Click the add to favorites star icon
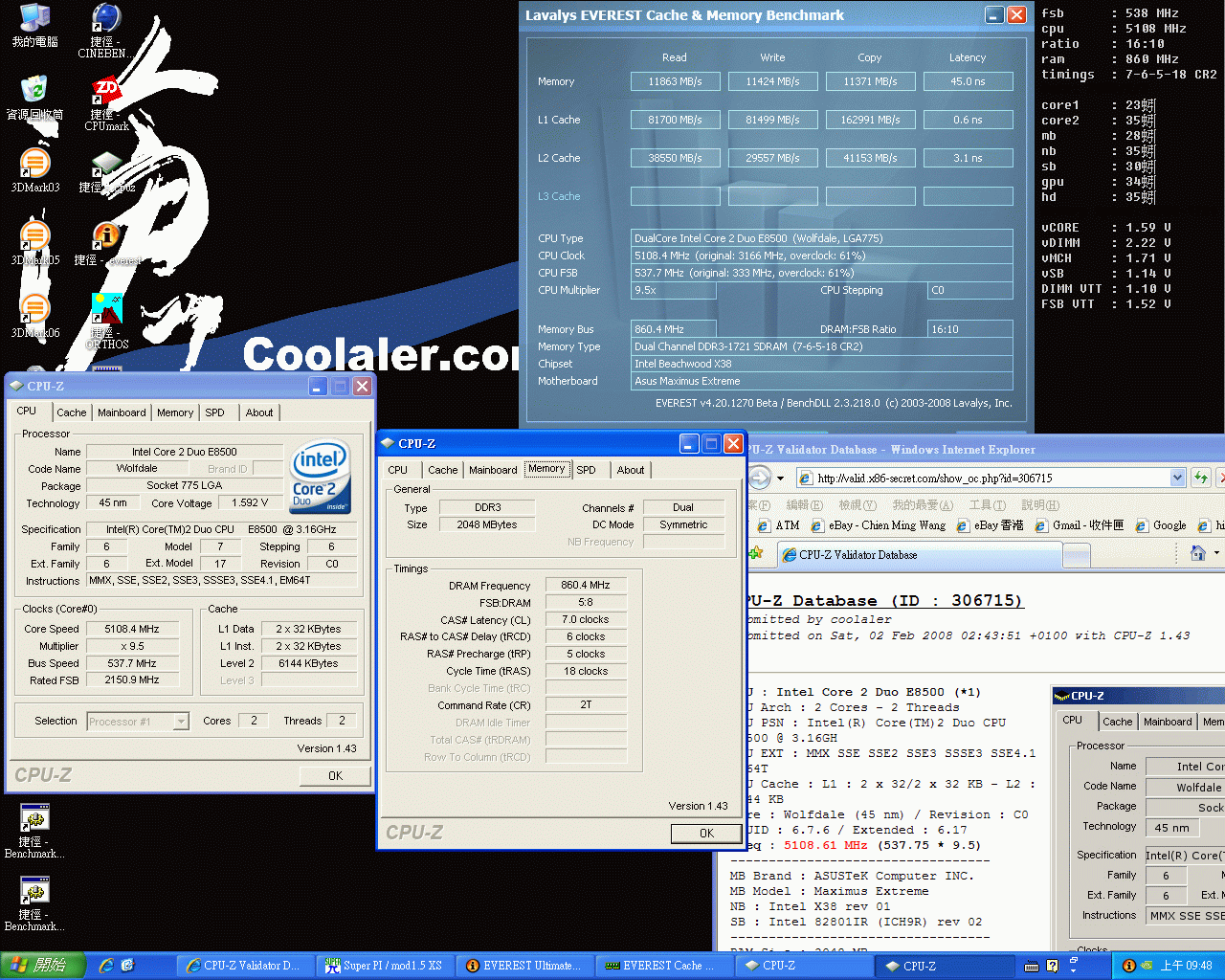Image resolution: width=1225 pixels, height=980 pixels. [x=755, y=553]
